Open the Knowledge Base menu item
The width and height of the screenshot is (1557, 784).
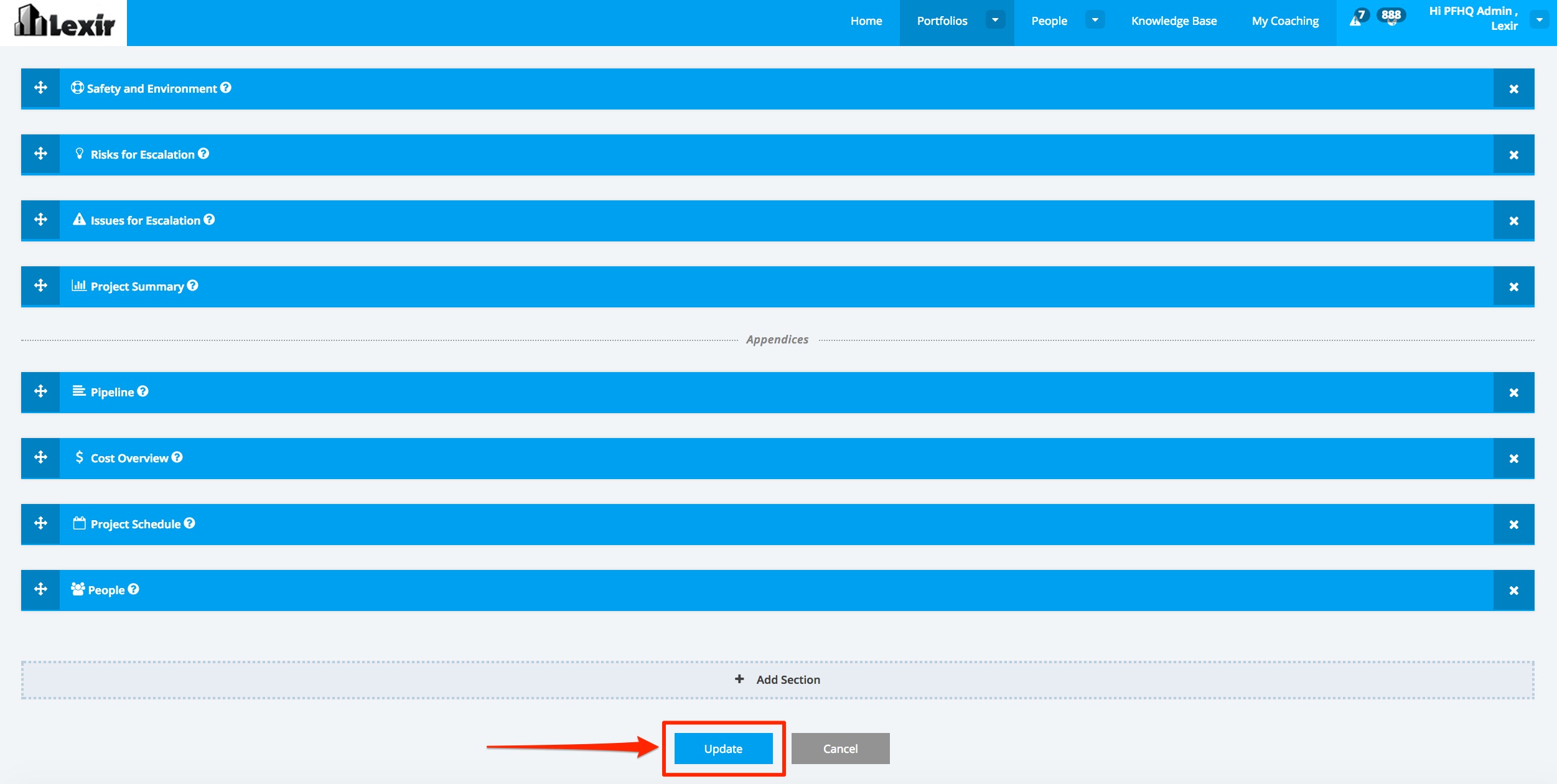(x=1174, y=21)
